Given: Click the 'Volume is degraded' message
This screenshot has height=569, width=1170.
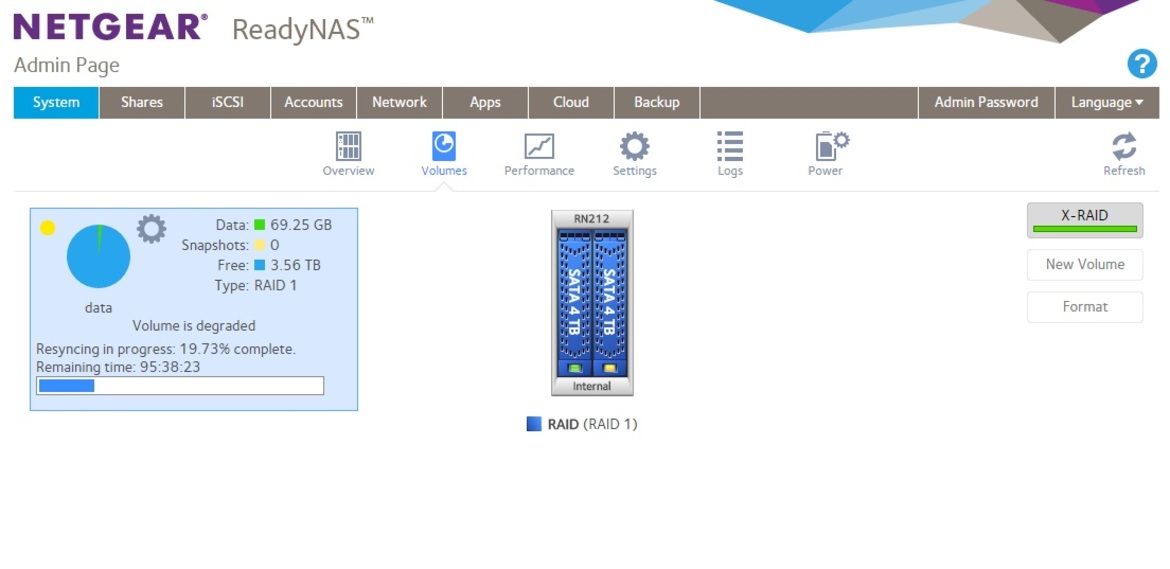Looking at the screenshot, I should (194, 326).
